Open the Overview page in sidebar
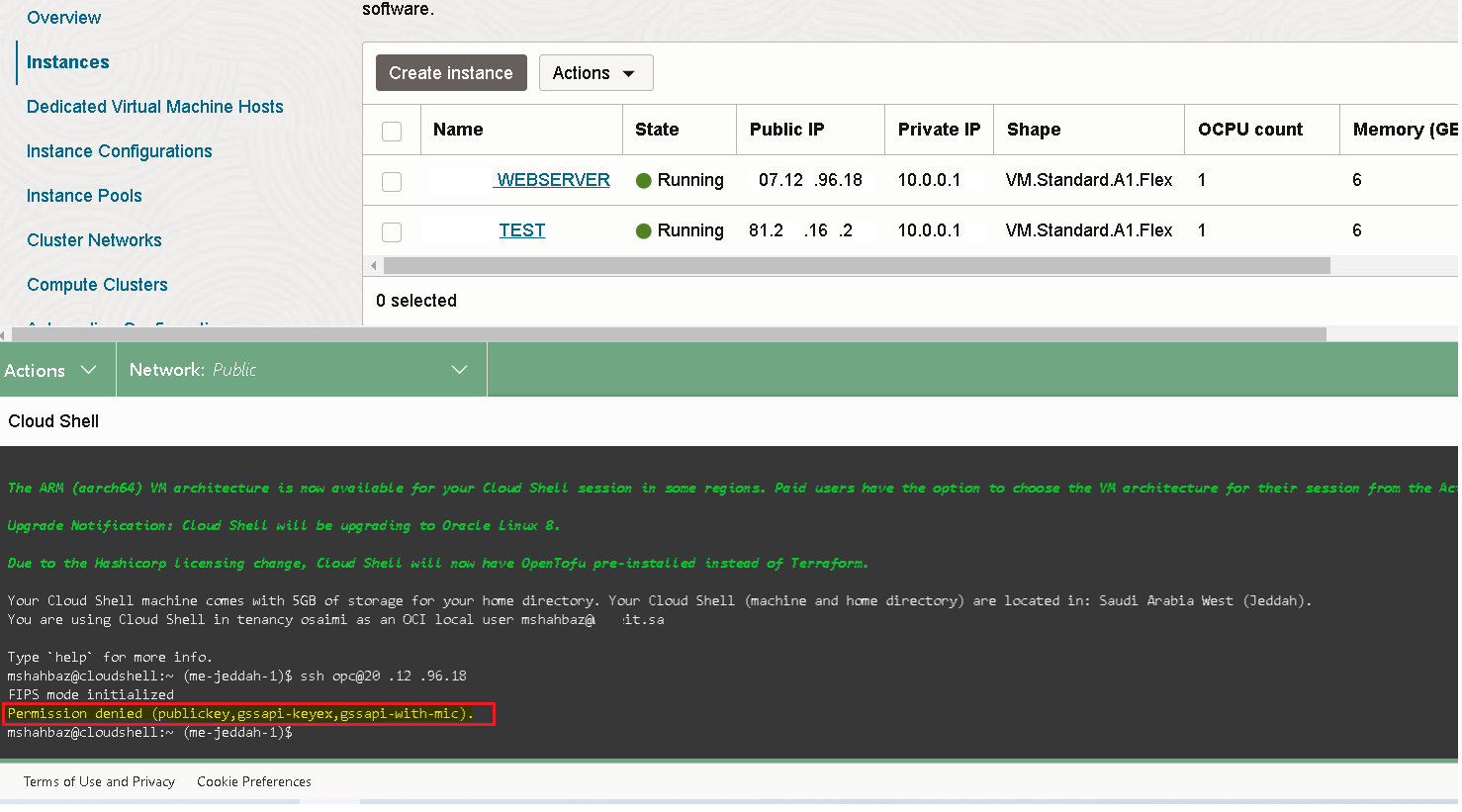Viewport: 1462px width, 812px height. click(x=63, y=18)
